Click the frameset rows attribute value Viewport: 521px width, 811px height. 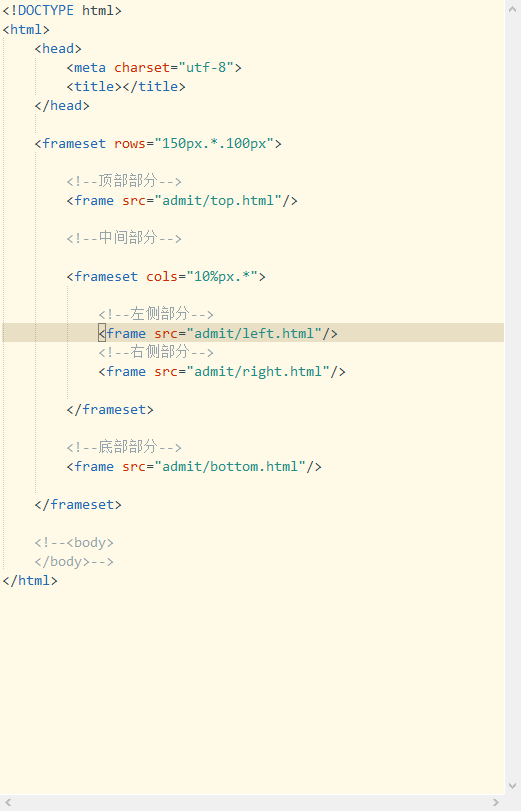coord(214,143)
